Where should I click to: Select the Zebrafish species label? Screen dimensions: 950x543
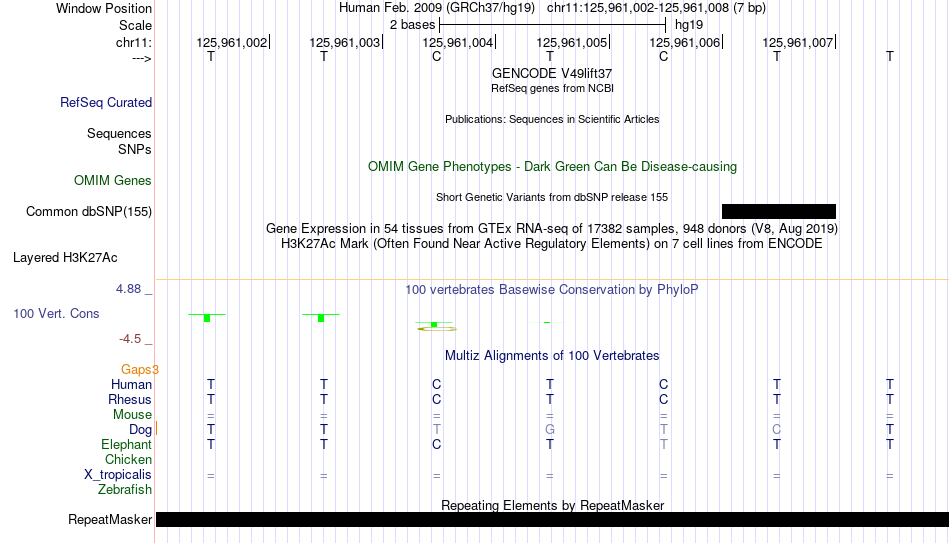125,489
